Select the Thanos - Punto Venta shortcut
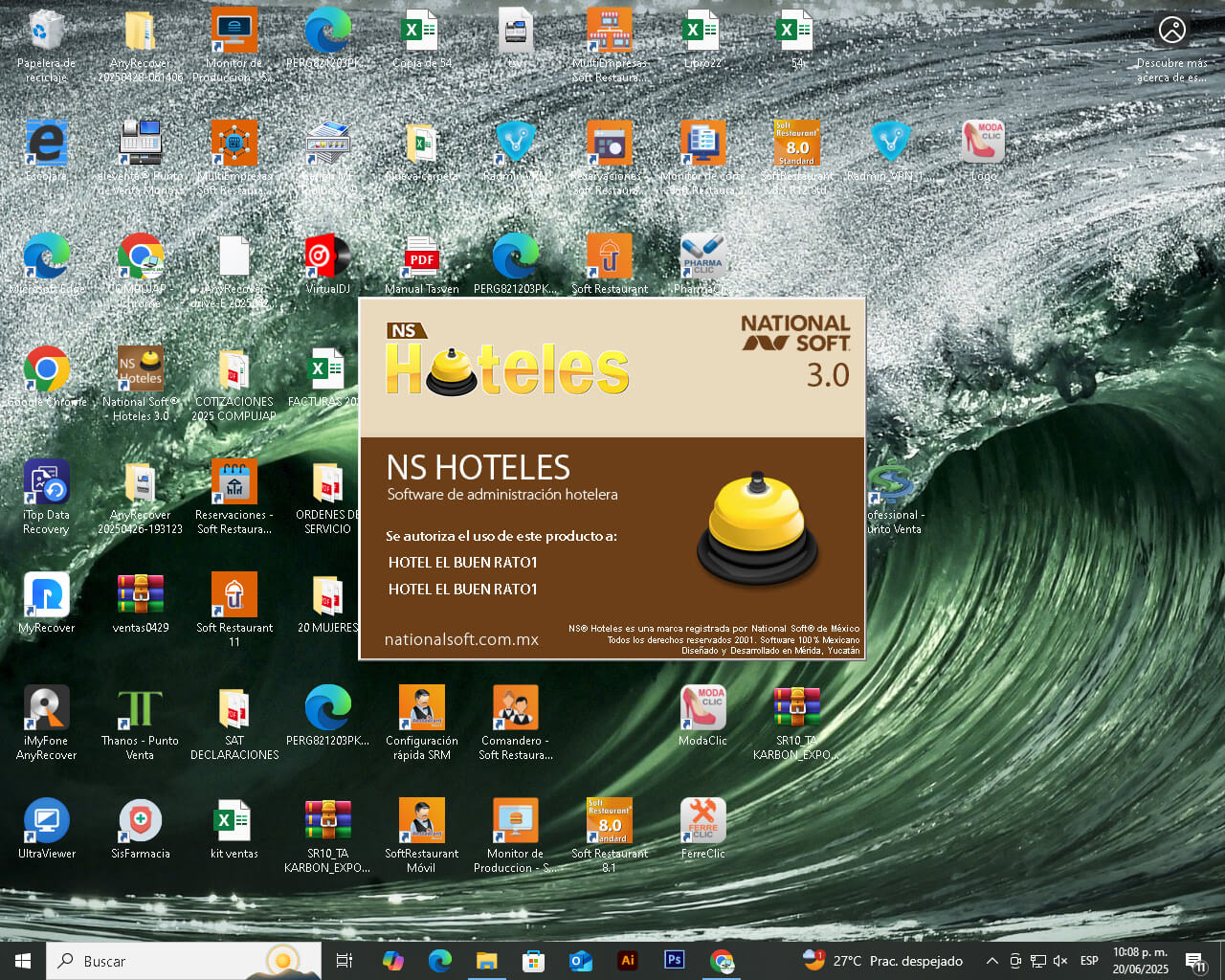Viewport: 1225px width, 980px height. tap(140, 723)
